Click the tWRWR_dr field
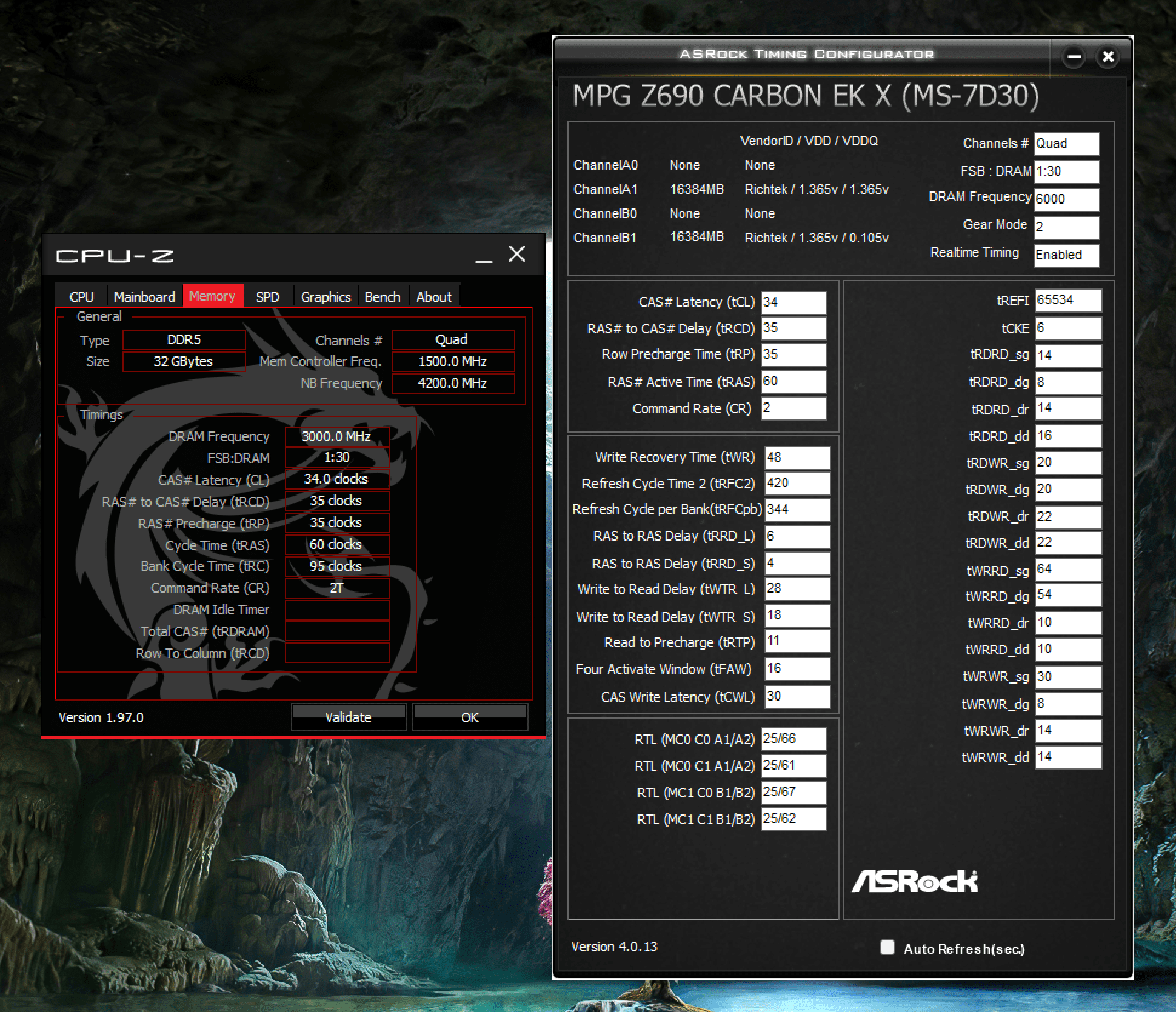The height and width of the screenshot is (1012, 1176). tap(1068, 731)
